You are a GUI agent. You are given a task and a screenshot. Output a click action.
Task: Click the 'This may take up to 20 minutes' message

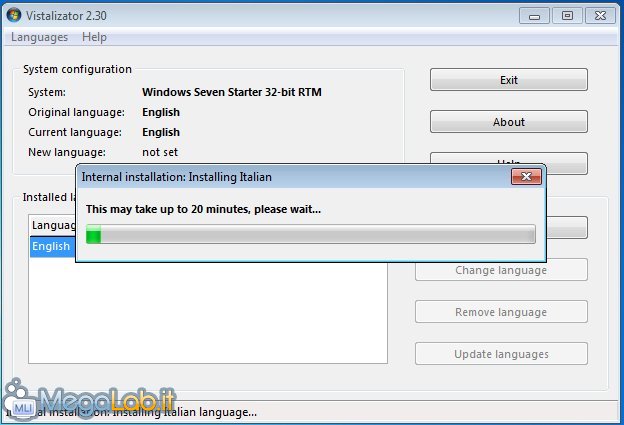tap(203, 209)
